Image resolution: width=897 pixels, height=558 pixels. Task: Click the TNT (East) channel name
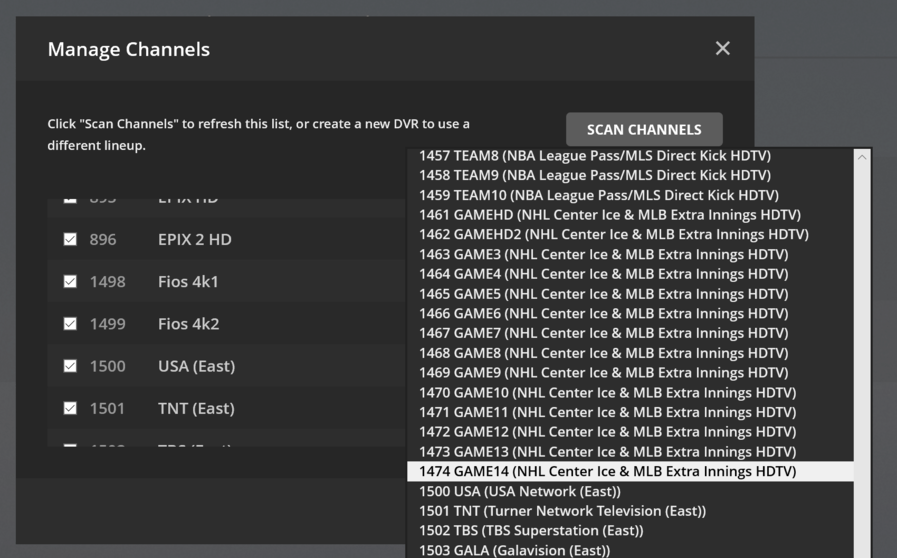196,409
